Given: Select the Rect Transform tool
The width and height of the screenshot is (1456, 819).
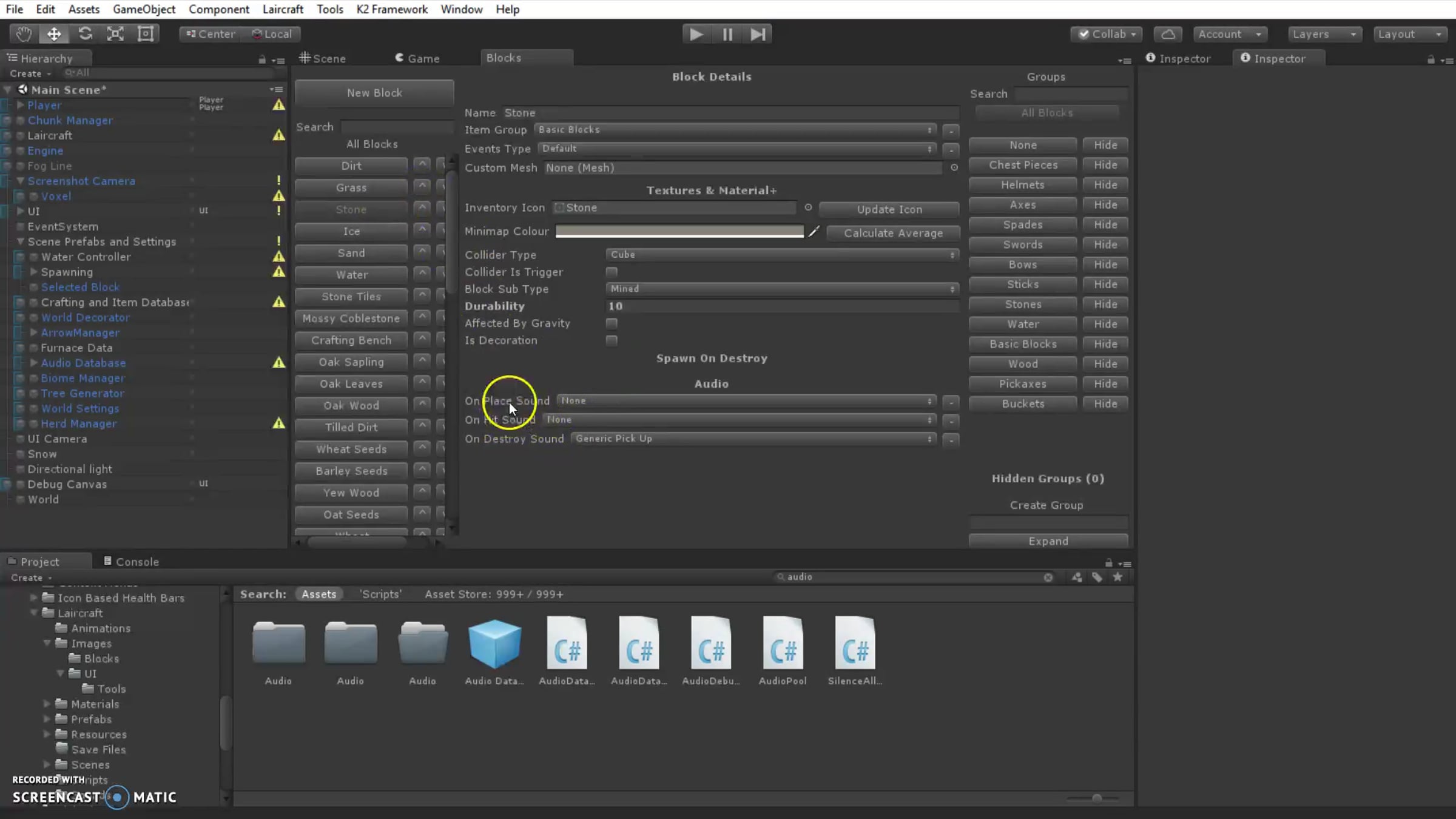Looking at the screenshot, I should (x=146, y=34).
